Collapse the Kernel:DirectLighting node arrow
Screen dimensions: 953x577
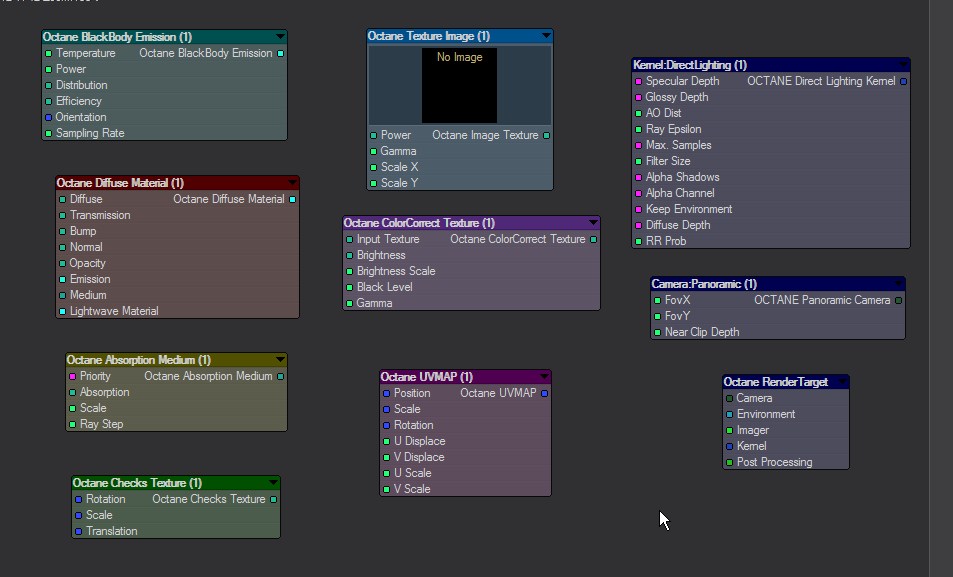pyautogui.click(x=903, y=64)
